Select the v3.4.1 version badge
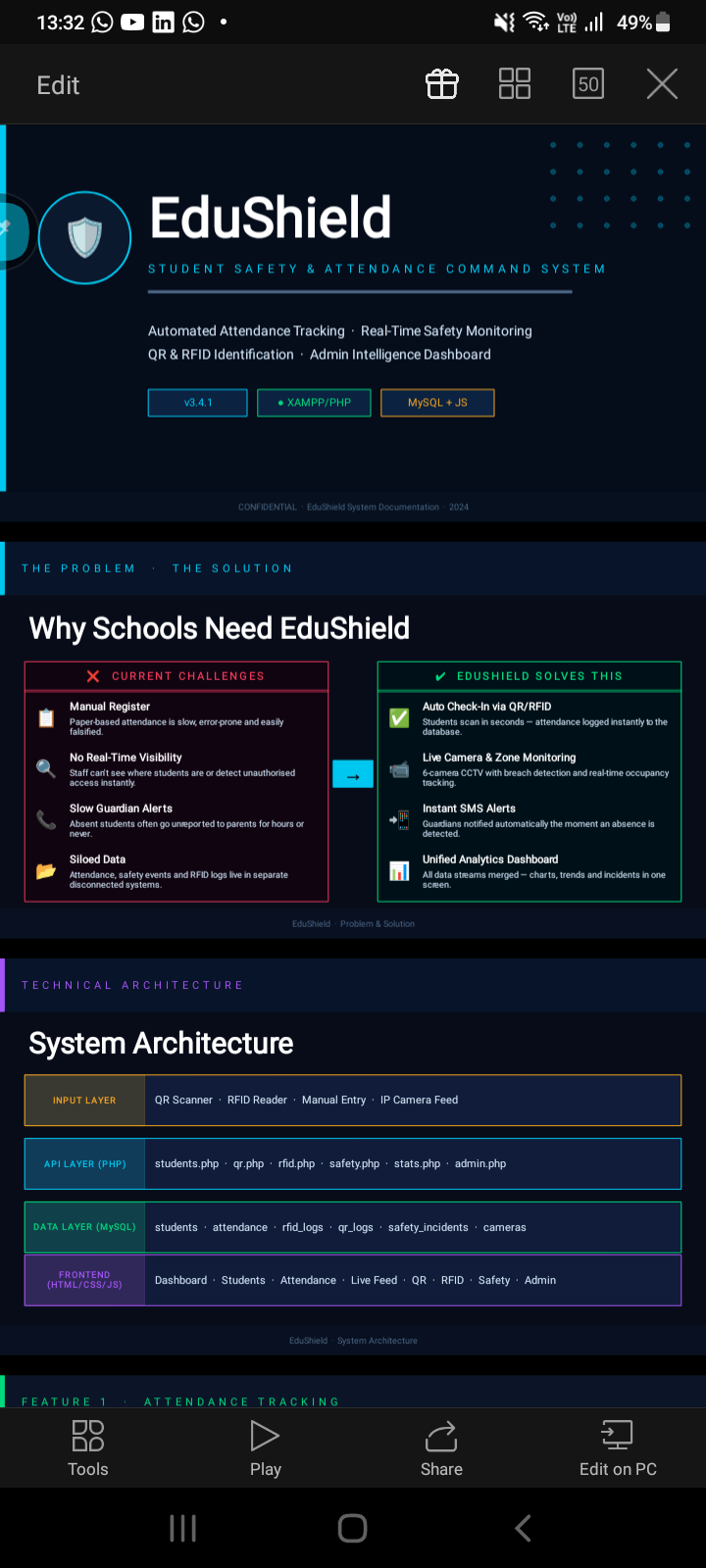 click(x=198, y=403)
